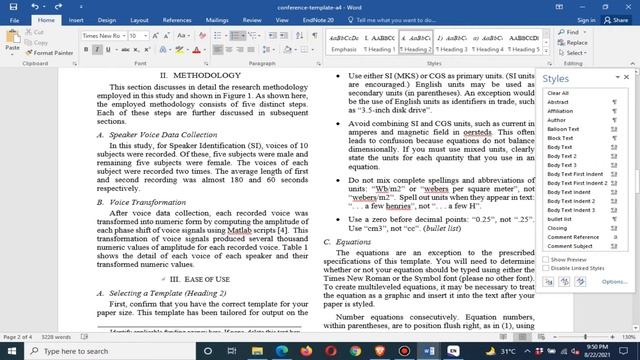Apply strikethrough formatting
Screen dimensions: 640x360
[125, 50]
